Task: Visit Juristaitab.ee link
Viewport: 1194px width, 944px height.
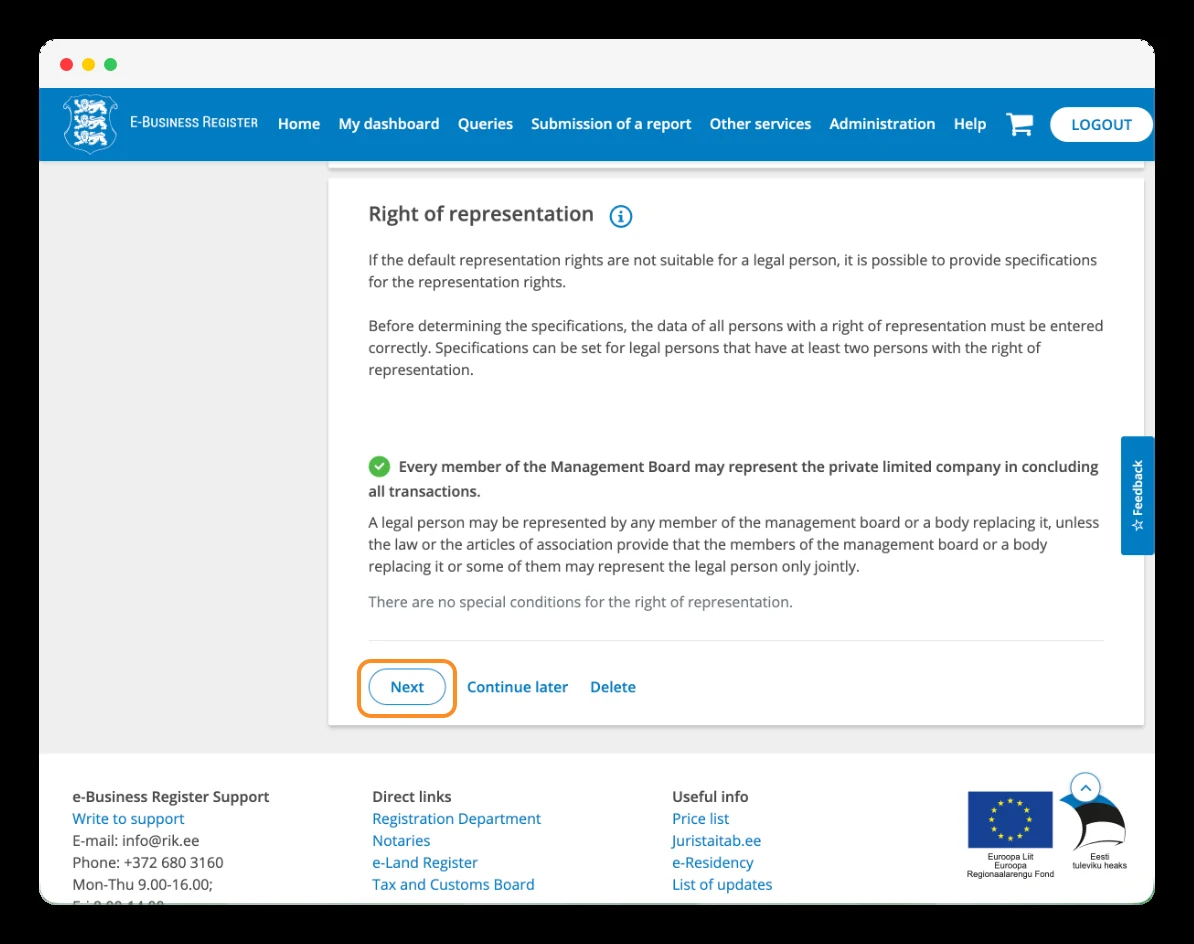Action: coord(717,841)
